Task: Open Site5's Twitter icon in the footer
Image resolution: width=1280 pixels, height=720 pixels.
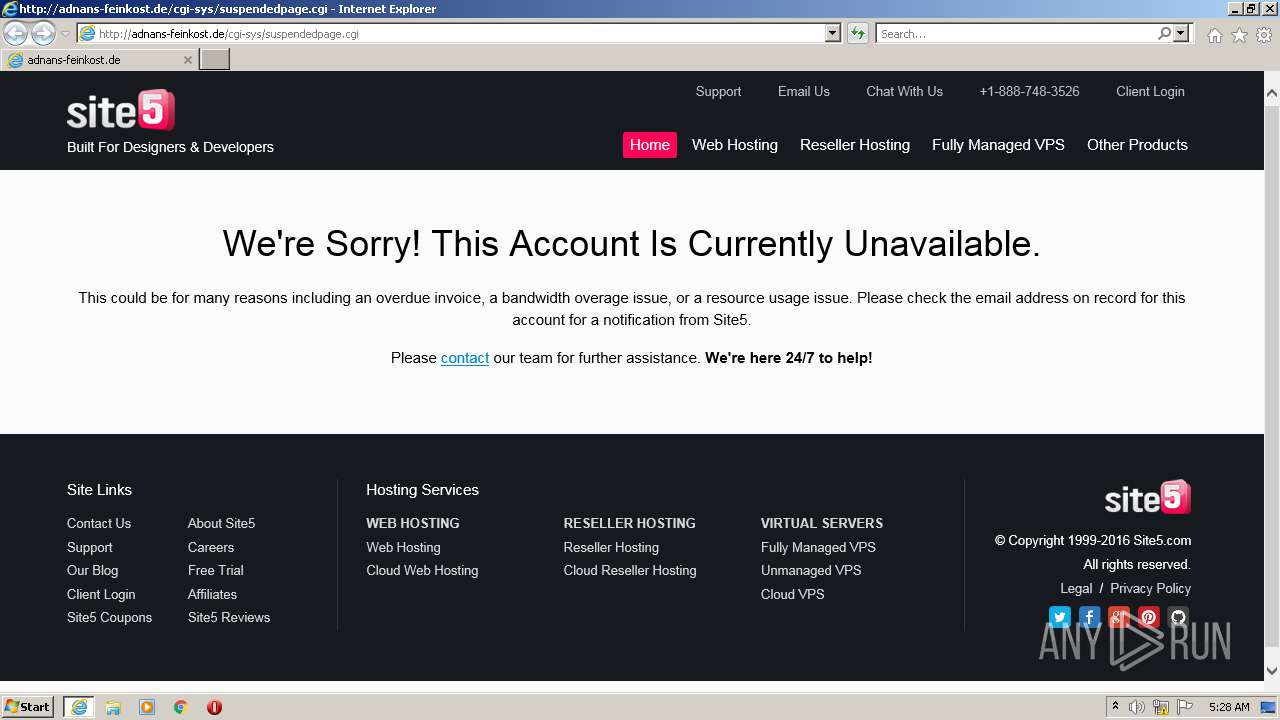Action: 1060,617
